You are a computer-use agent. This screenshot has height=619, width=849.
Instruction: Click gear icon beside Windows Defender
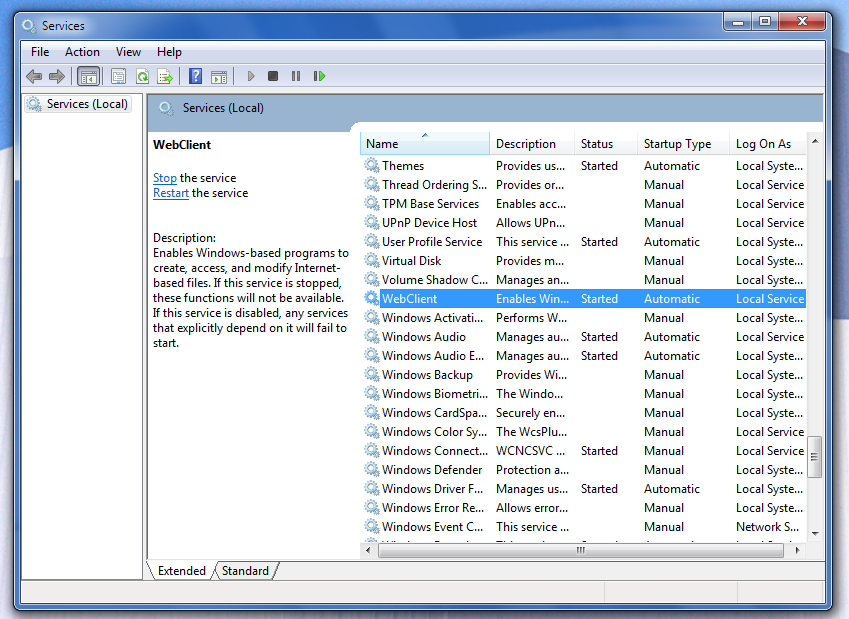tap(371, 468)
